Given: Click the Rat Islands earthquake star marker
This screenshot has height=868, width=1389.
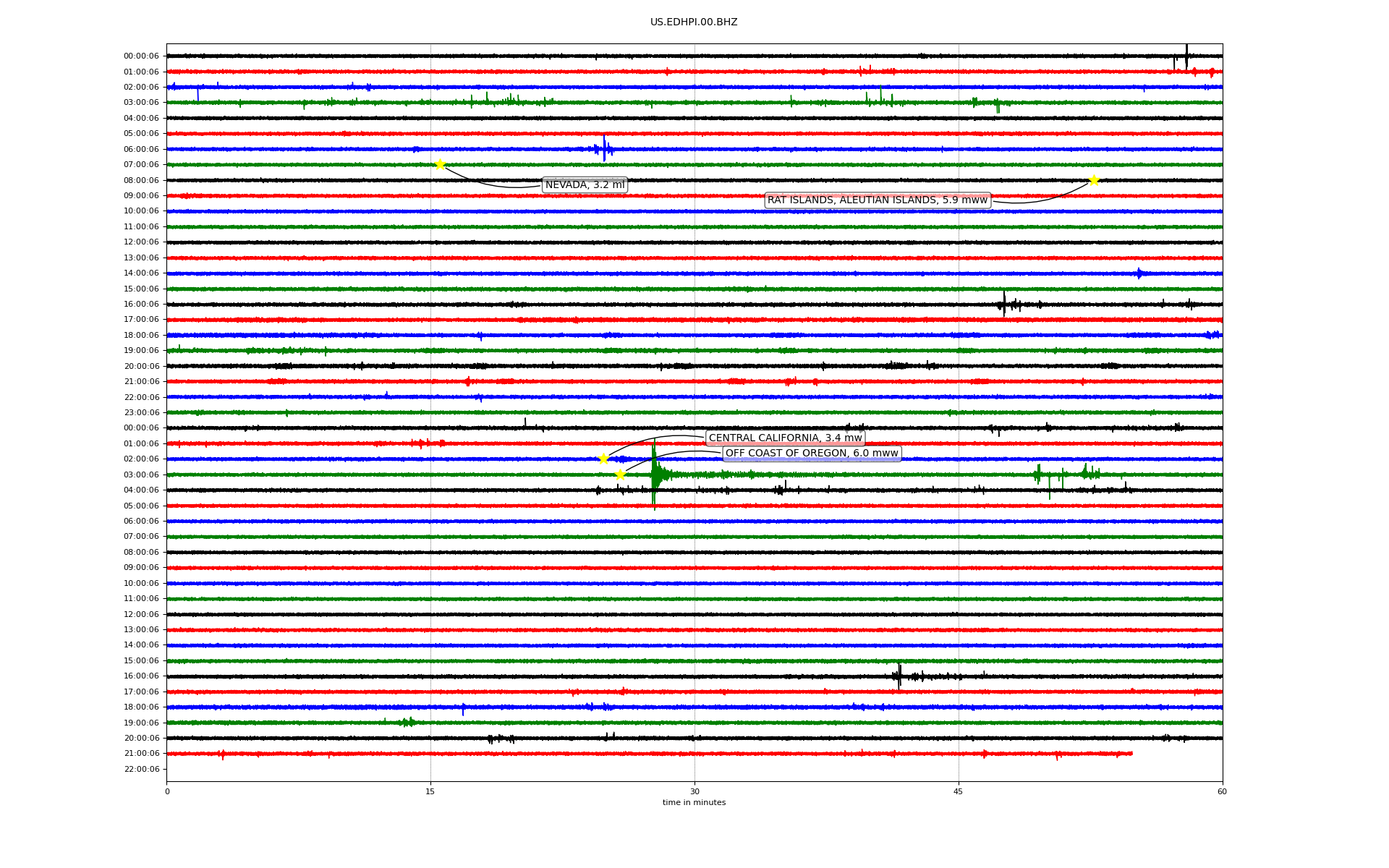Looking at the screenshot, I should pos(1094,180).
